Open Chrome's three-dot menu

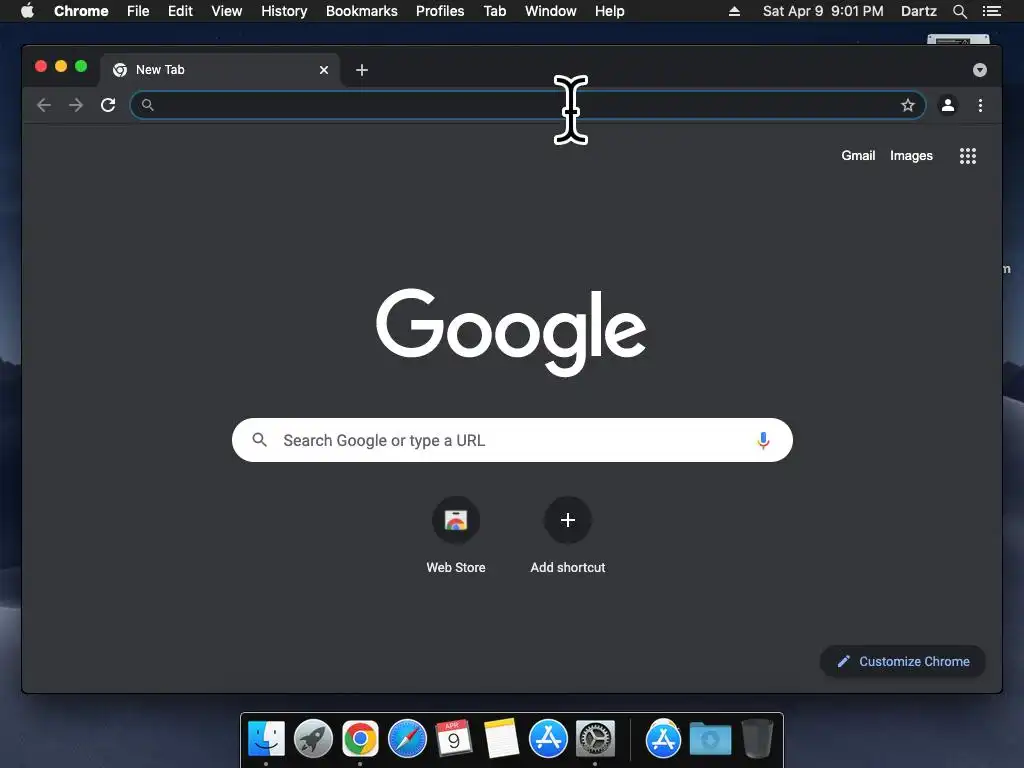pos(980,105)
